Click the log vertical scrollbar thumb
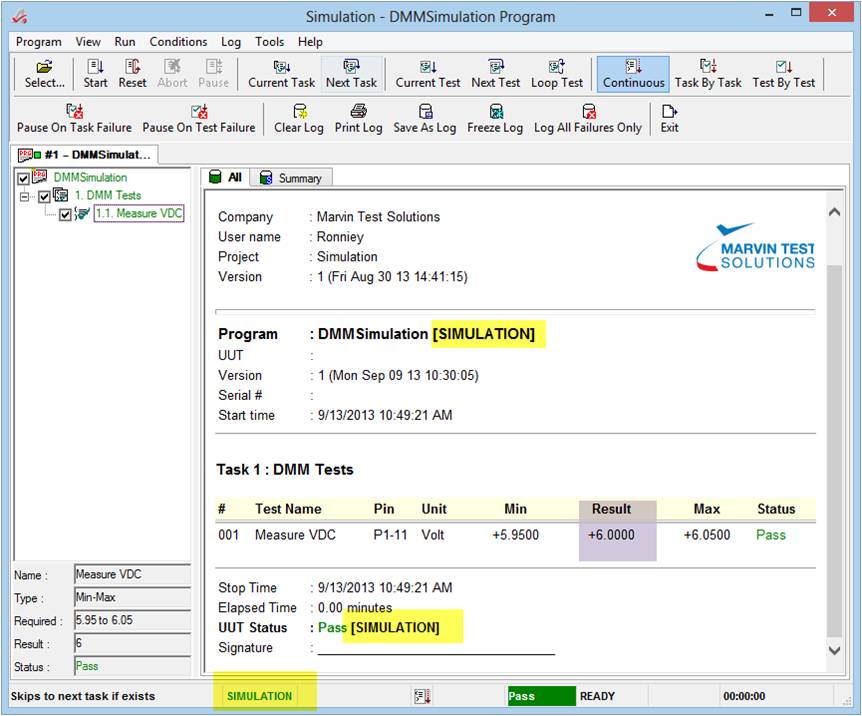Image resolution: width=862 pixels, height=716 pixels. pos(835,451)
